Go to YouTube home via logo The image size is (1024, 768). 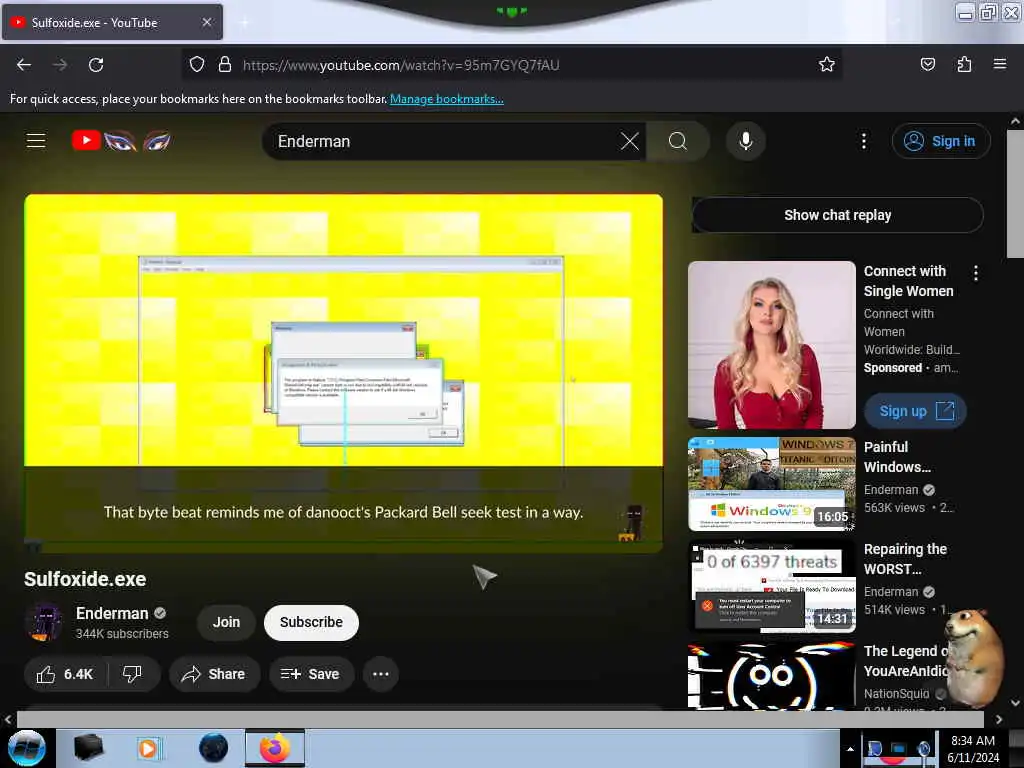point(121,140)
